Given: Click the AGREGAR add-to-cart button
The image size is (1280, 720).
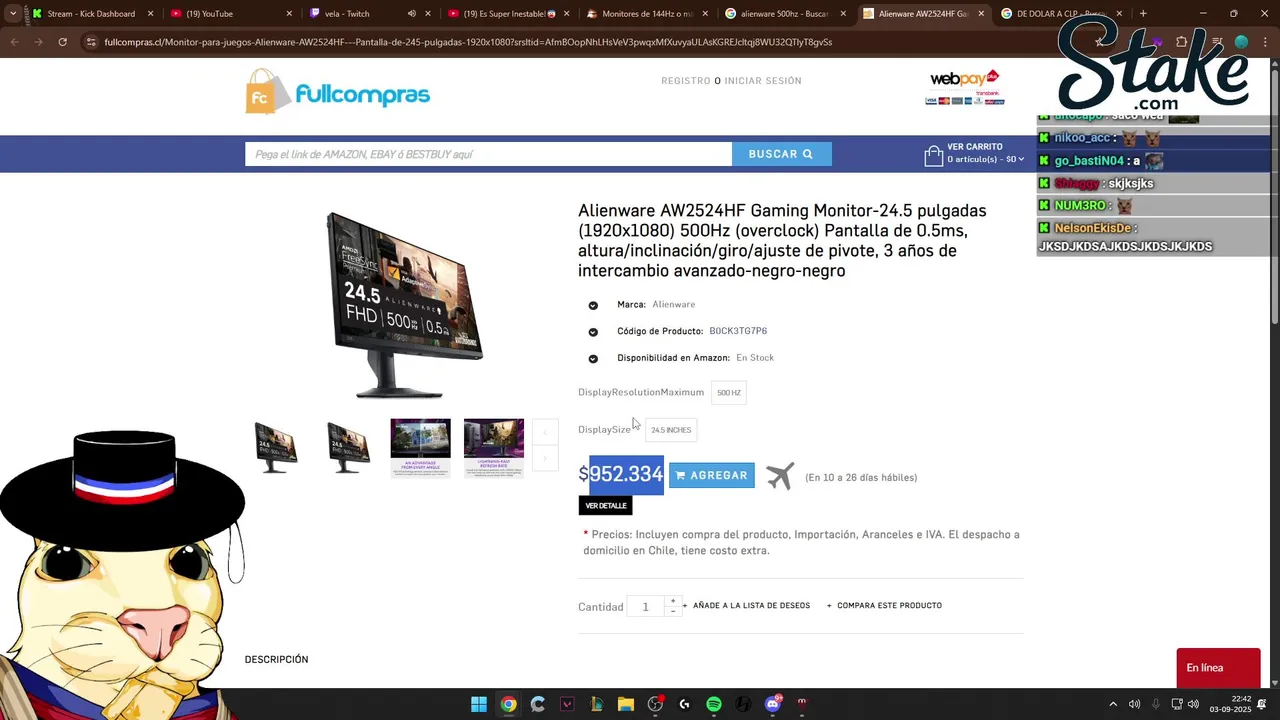Looking at the screenshot, I should click(712, 475).
